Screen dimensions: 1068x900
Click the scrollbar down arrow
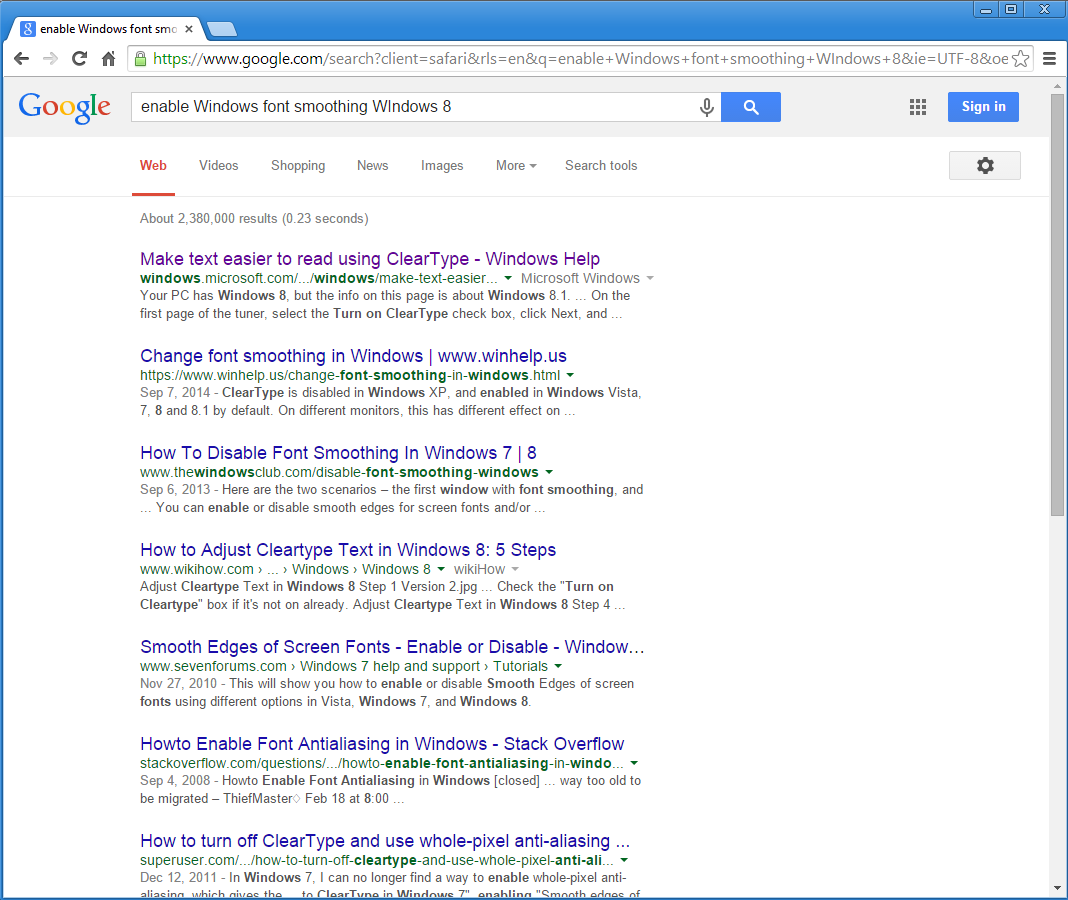click(x=1057, y=888)
